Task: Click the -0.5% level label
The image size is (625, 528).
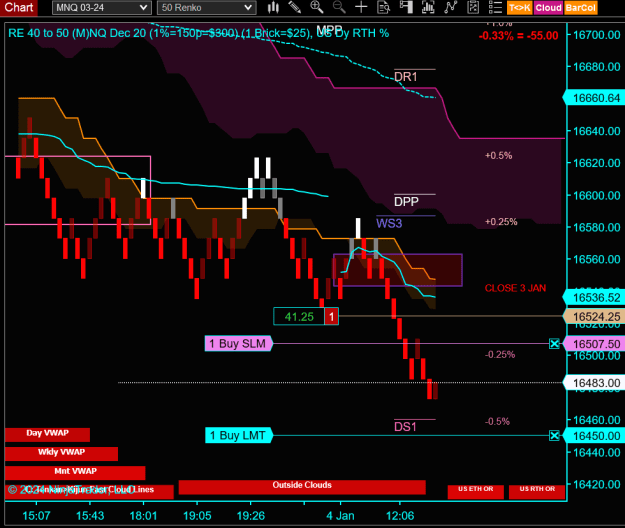Action: (497, 421)
